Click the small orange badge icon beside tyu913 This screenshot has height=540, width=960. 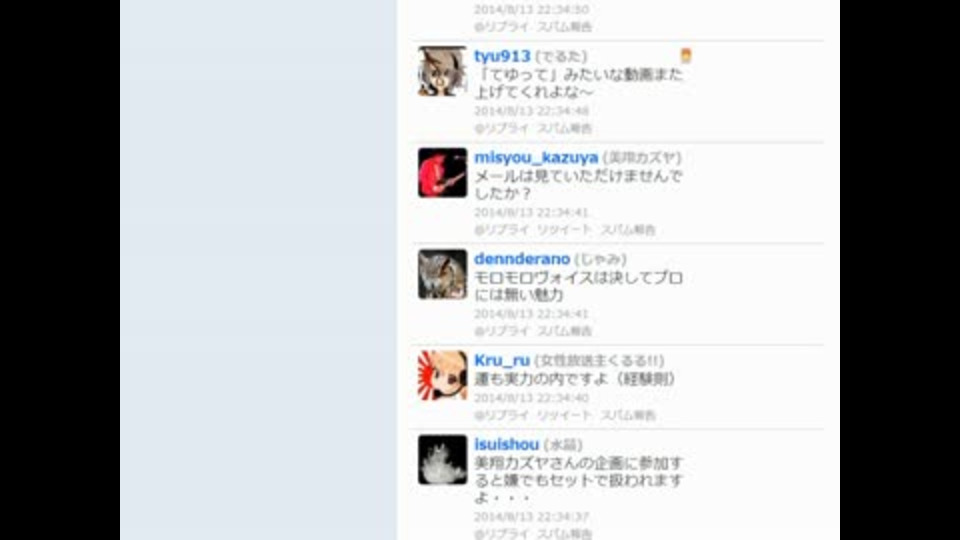[x=686, y=56]
